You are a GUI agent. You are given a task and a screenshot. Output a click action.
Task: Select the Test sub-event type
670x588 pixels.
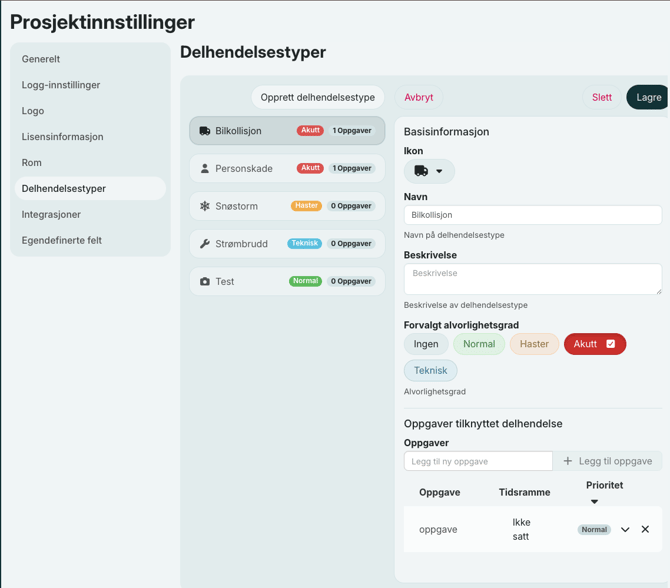pos(287,281)
